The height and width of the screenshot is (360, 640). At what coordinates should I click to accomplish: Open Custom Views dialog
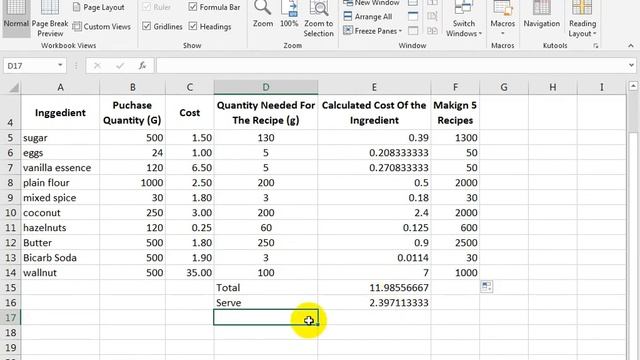coord(102,27)
